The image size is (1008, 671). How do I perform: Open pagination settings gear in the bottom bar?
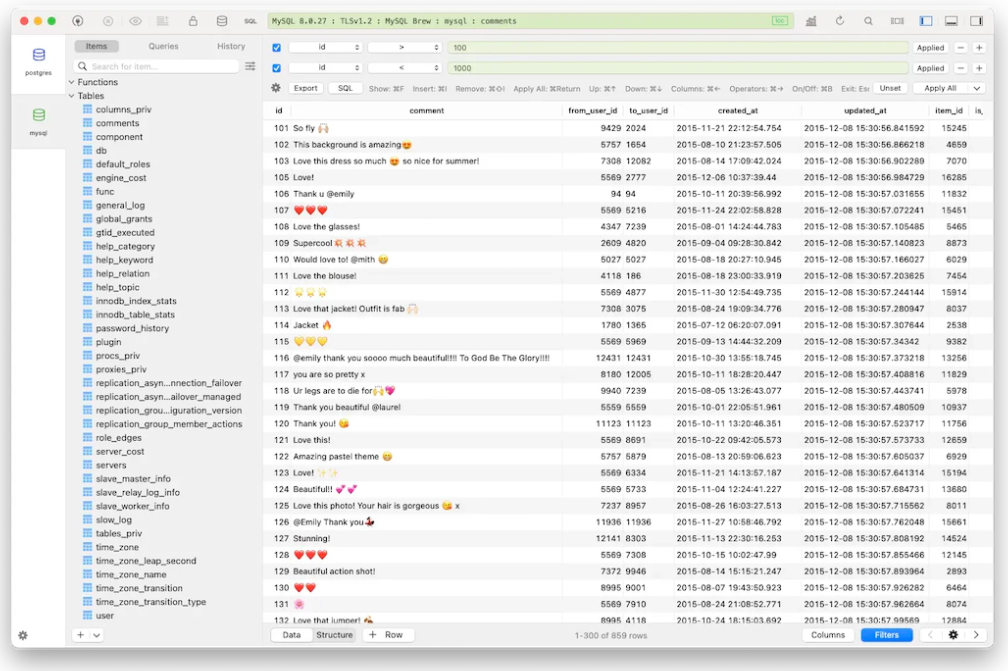pos(953,635)
